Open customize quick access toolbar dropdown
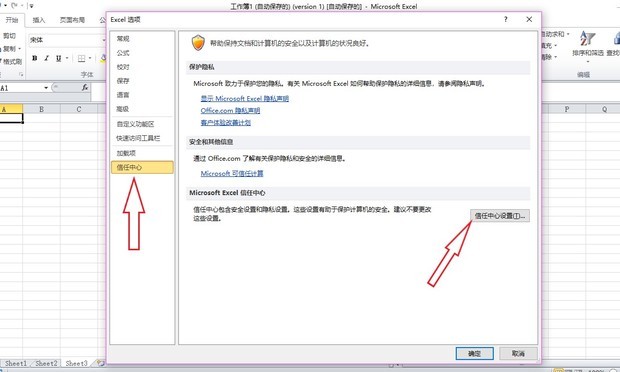620x372 pixels. tap(31, 6)
